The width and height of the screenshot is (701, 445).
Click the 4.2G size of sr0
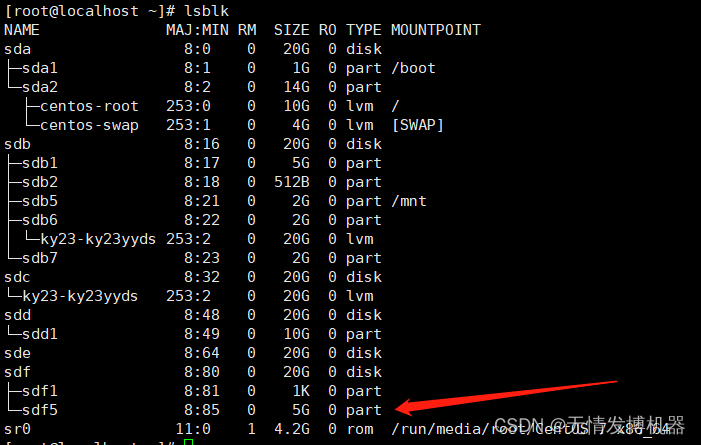[x=291, y=429]
